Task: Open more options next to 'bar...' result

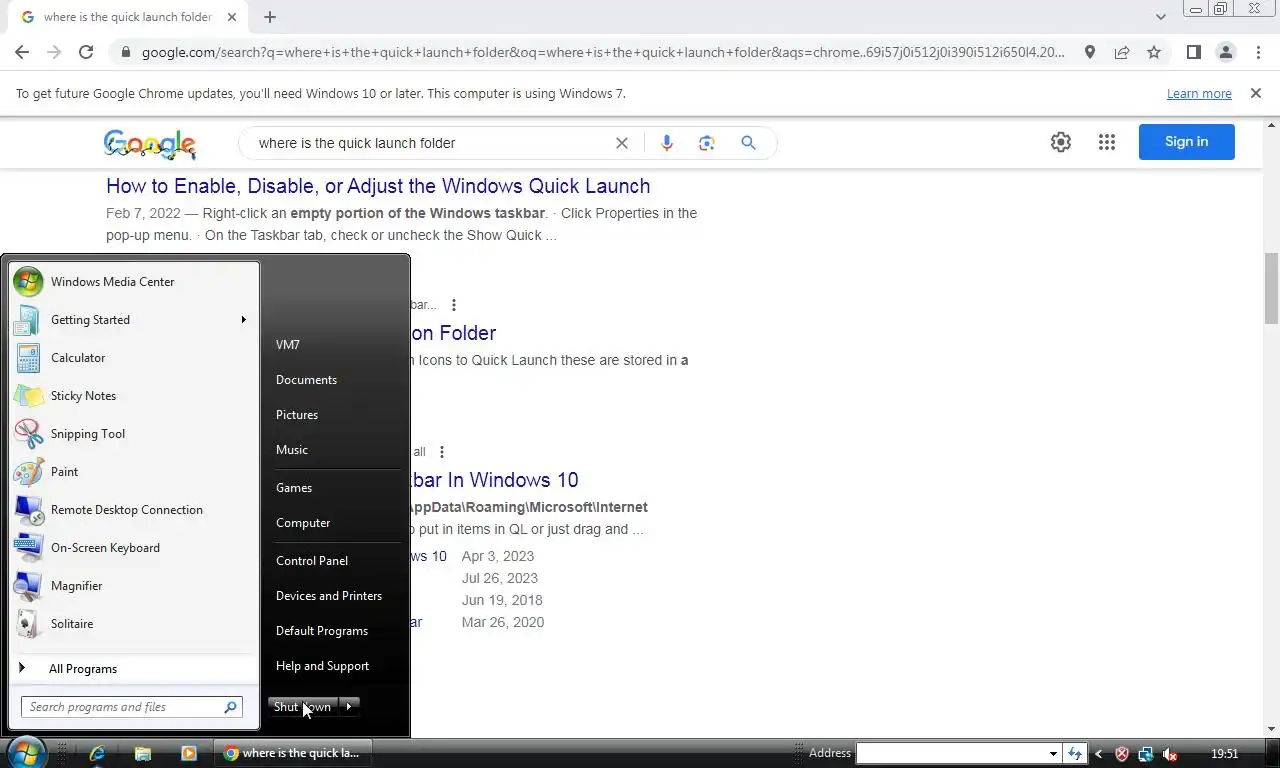Action: tap(454, 305)
